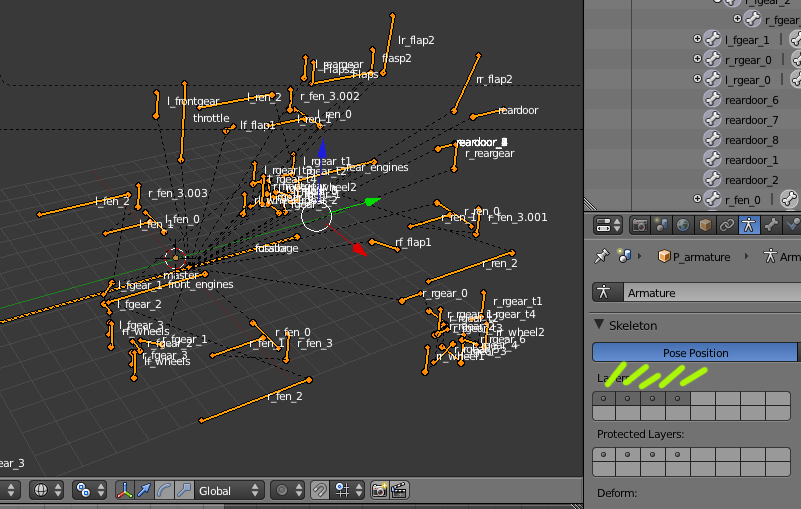Image resolution: width=801 pixels, height=509 pixels.
Task: Toggle the 3D transform manipulator axes icon
Action: click(125, 490)
